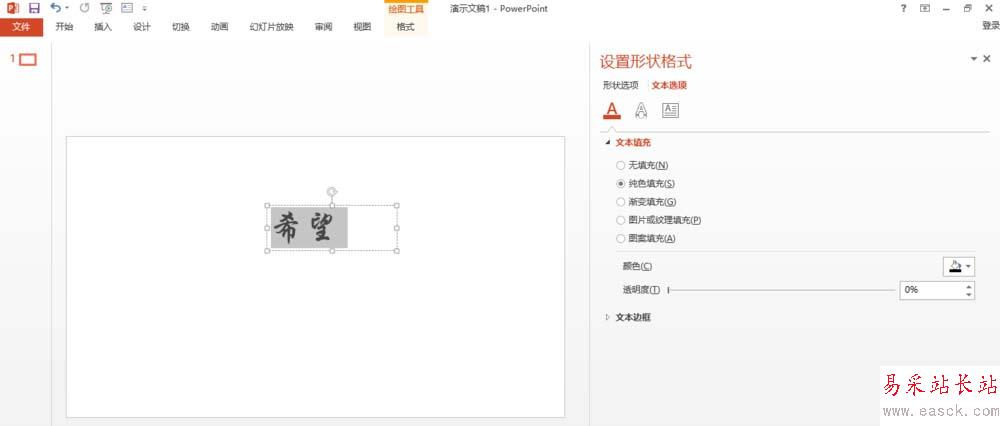Image resolution: width=1000 pixels, height=426 pixels.
Task: Select 图片或纹理填充 picture fill option
Action: pos(659,220)
